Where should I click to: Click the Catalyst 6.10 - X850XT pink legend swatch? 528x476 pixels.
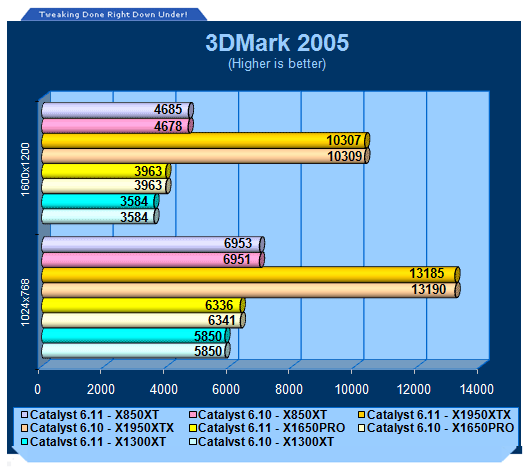point(193,414)
